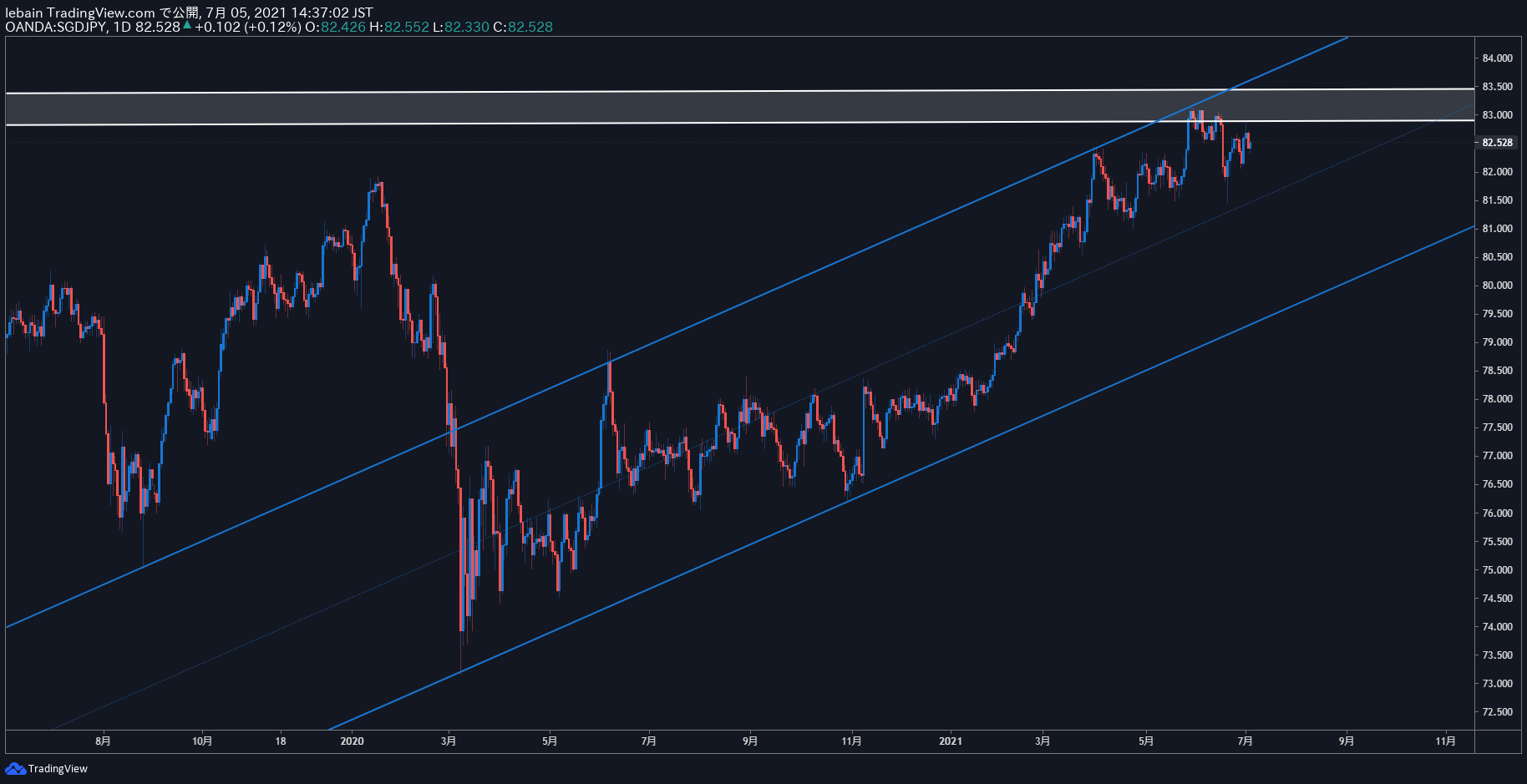Click the 9月 label after 2020

tap(750, 741)
